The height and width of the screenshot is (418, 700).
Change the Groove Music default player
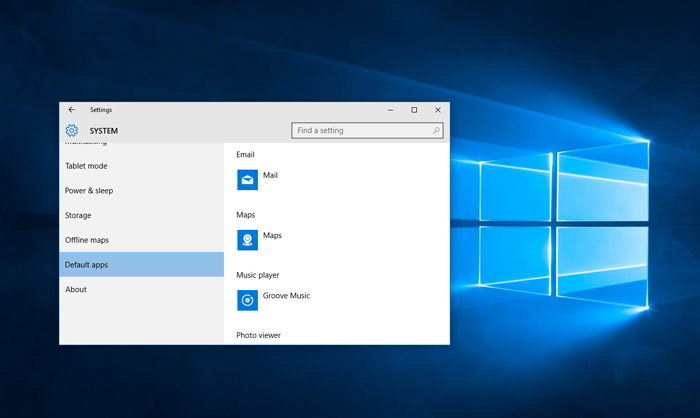tap(286, 296)
